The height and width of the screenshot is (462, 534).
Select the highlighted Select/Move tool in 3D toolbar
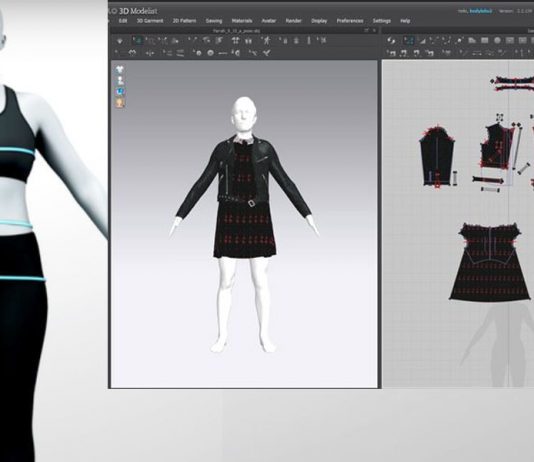click(138, 41)
